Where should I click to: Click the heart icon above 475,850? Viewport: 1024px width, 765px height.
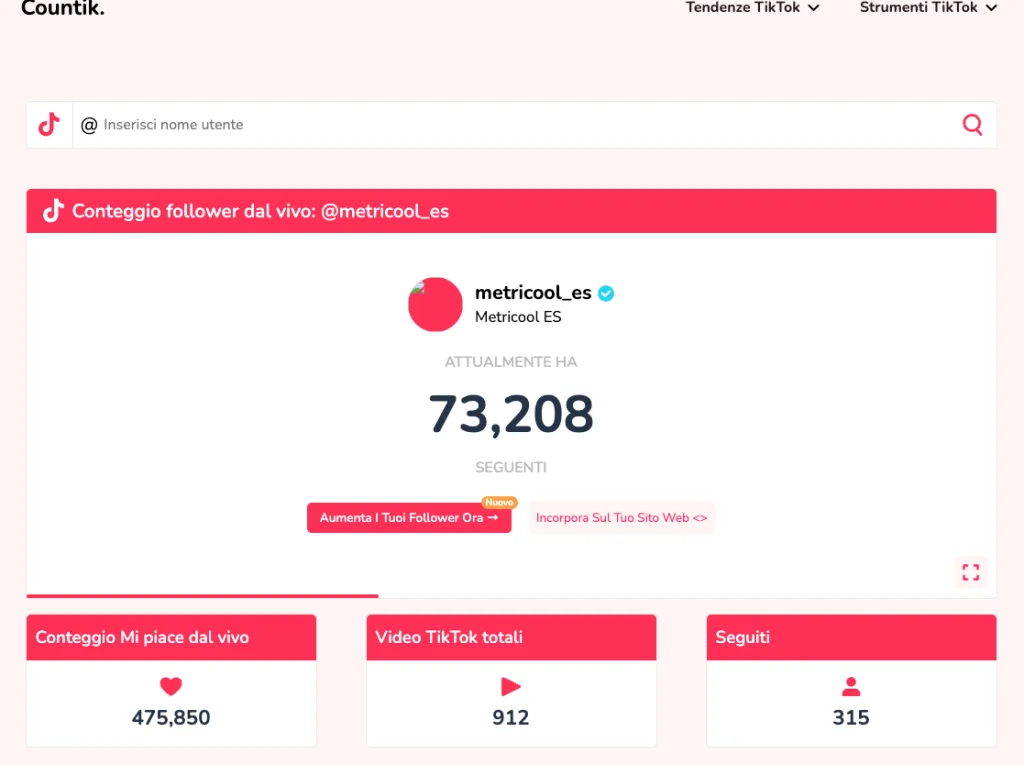click(171, 687)
